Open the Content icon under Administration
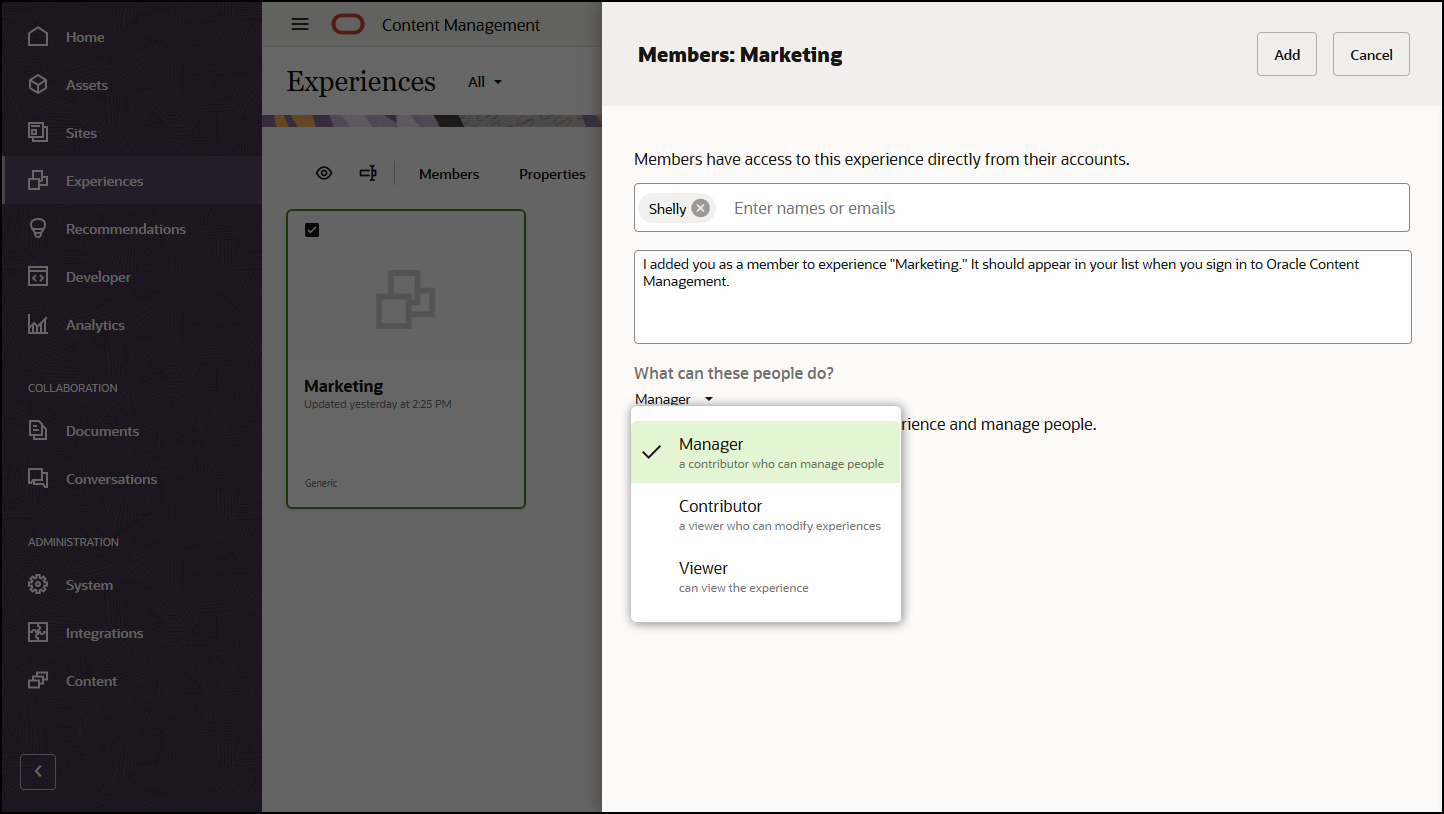The width and height of the screenshot is (1444, 814). [38, 681]
